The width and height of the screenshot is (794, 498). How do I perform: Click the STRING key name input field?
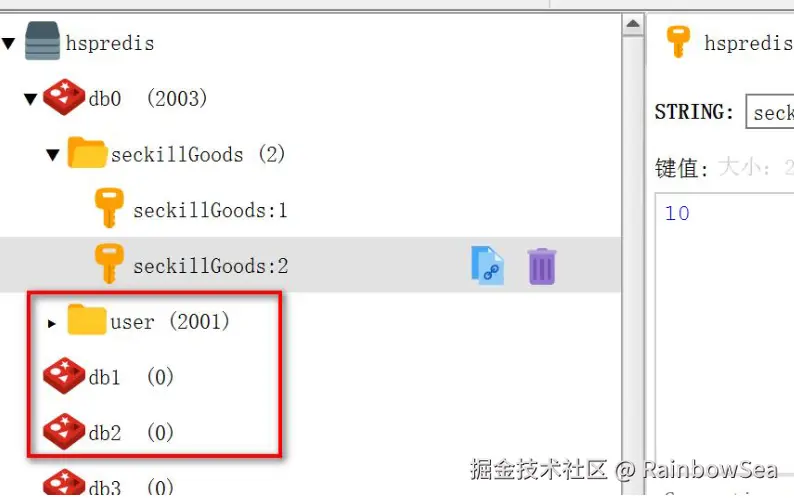tap(770, 112)
